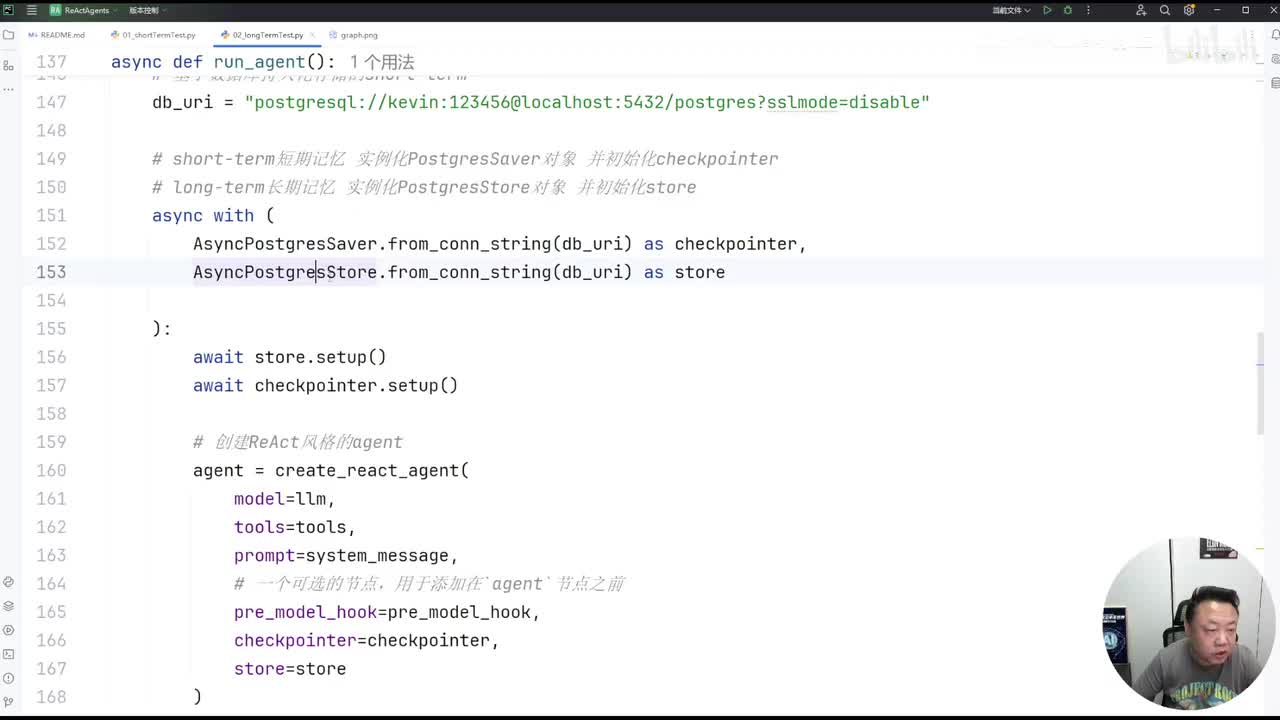
Task: Click create_react_agent call on line 160
Action: tap(367, 470)
